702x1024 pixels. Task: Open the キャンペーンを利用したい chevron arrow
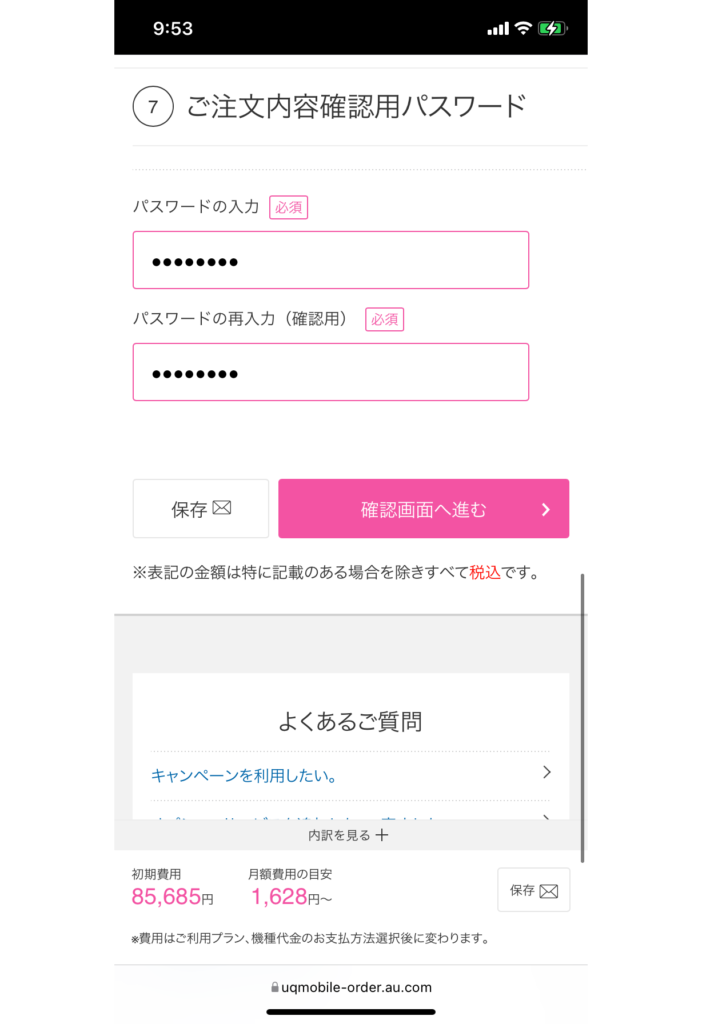[x=547, y=773]
